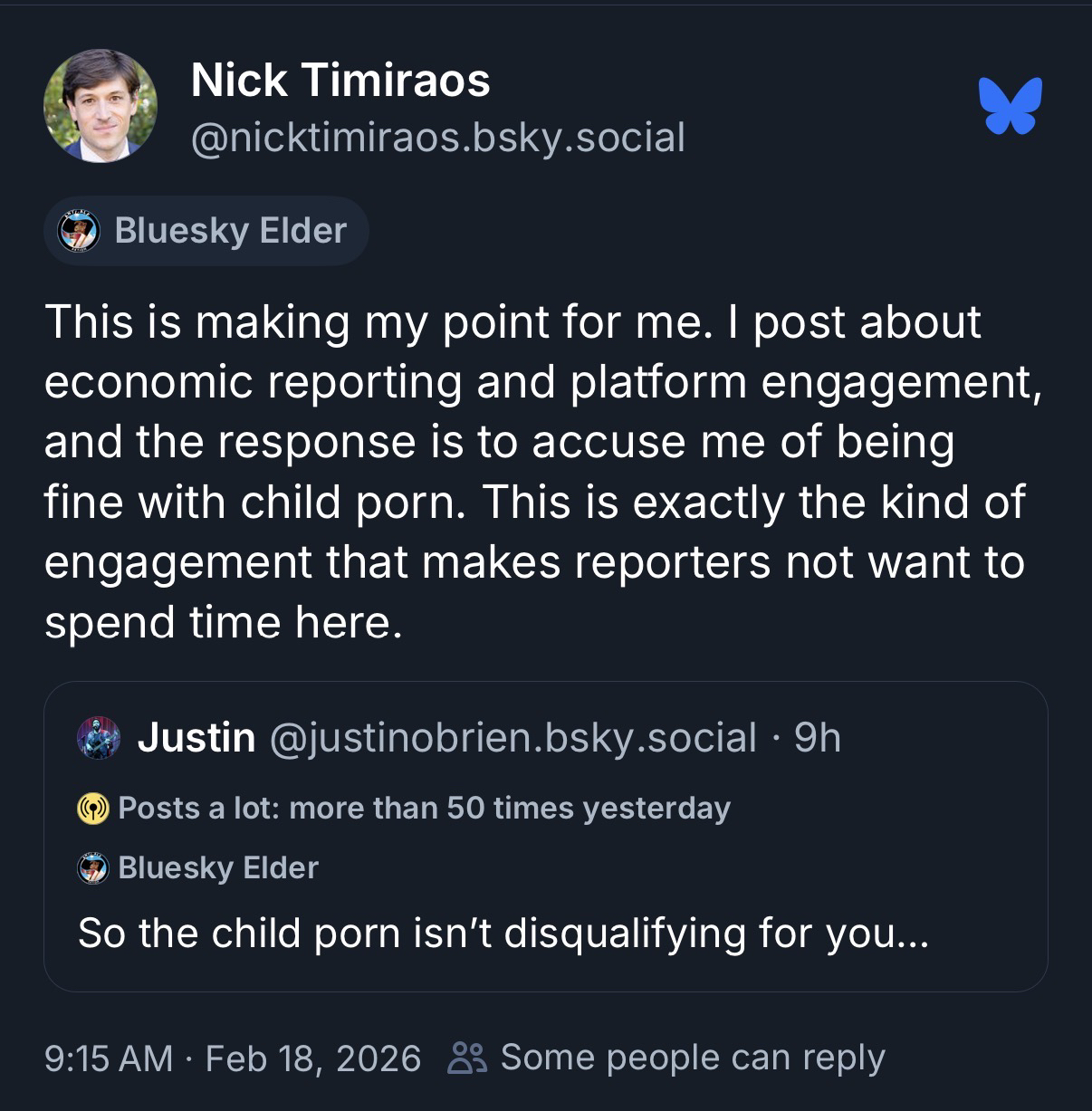Click the 9h timestamp on the quoted post
The width and height of the screenshot is (1092, 1111).
(x=818, y=738)
